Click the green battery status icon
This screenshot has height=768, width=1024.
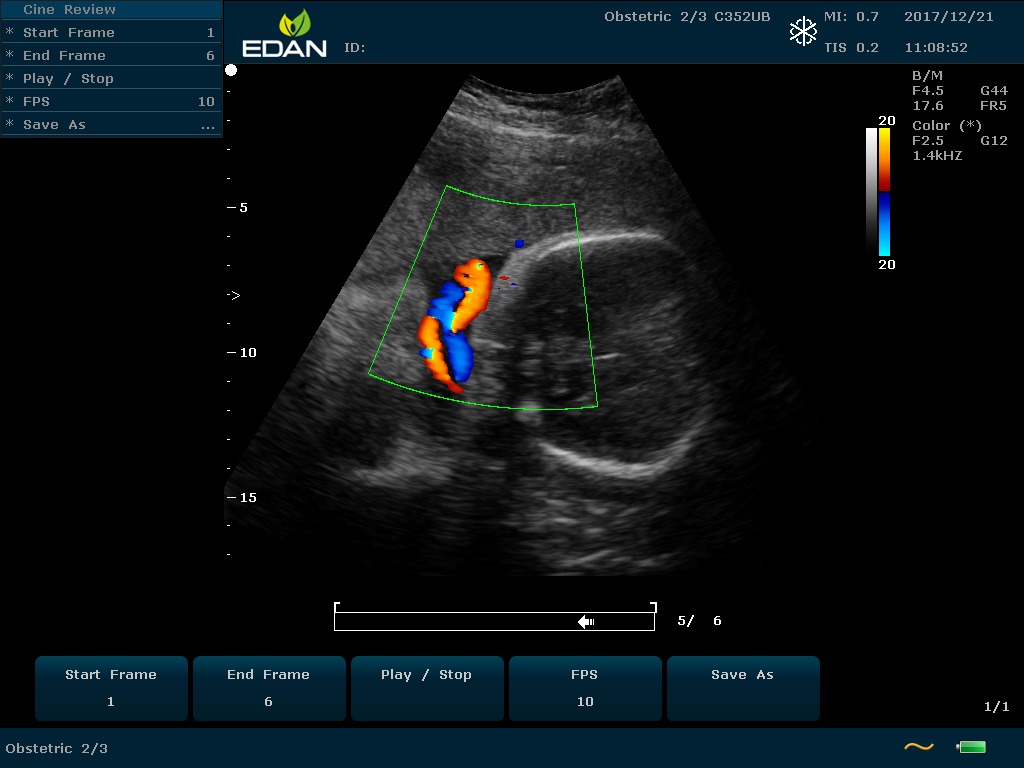[971, 747]
